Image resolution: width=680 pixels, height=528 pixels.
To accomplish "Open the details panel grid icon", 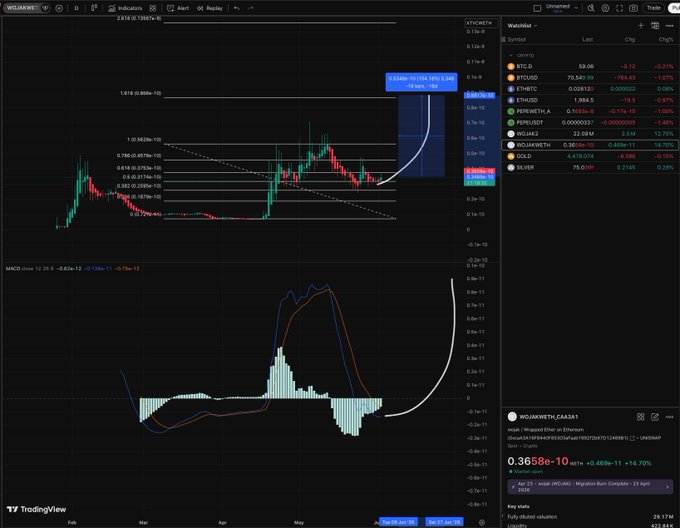I will pyautogui.click(x=641, y=417).
